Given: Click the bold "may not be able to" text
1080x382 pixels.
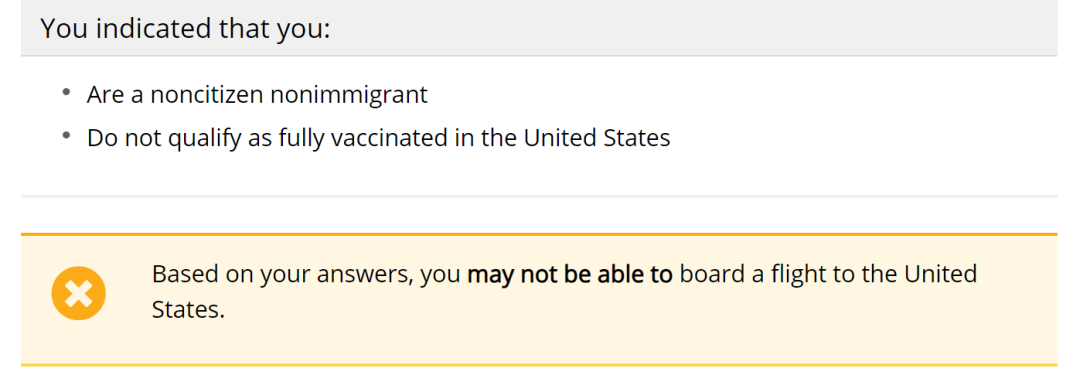Looking at the screenshot, I should coord(570,274).
